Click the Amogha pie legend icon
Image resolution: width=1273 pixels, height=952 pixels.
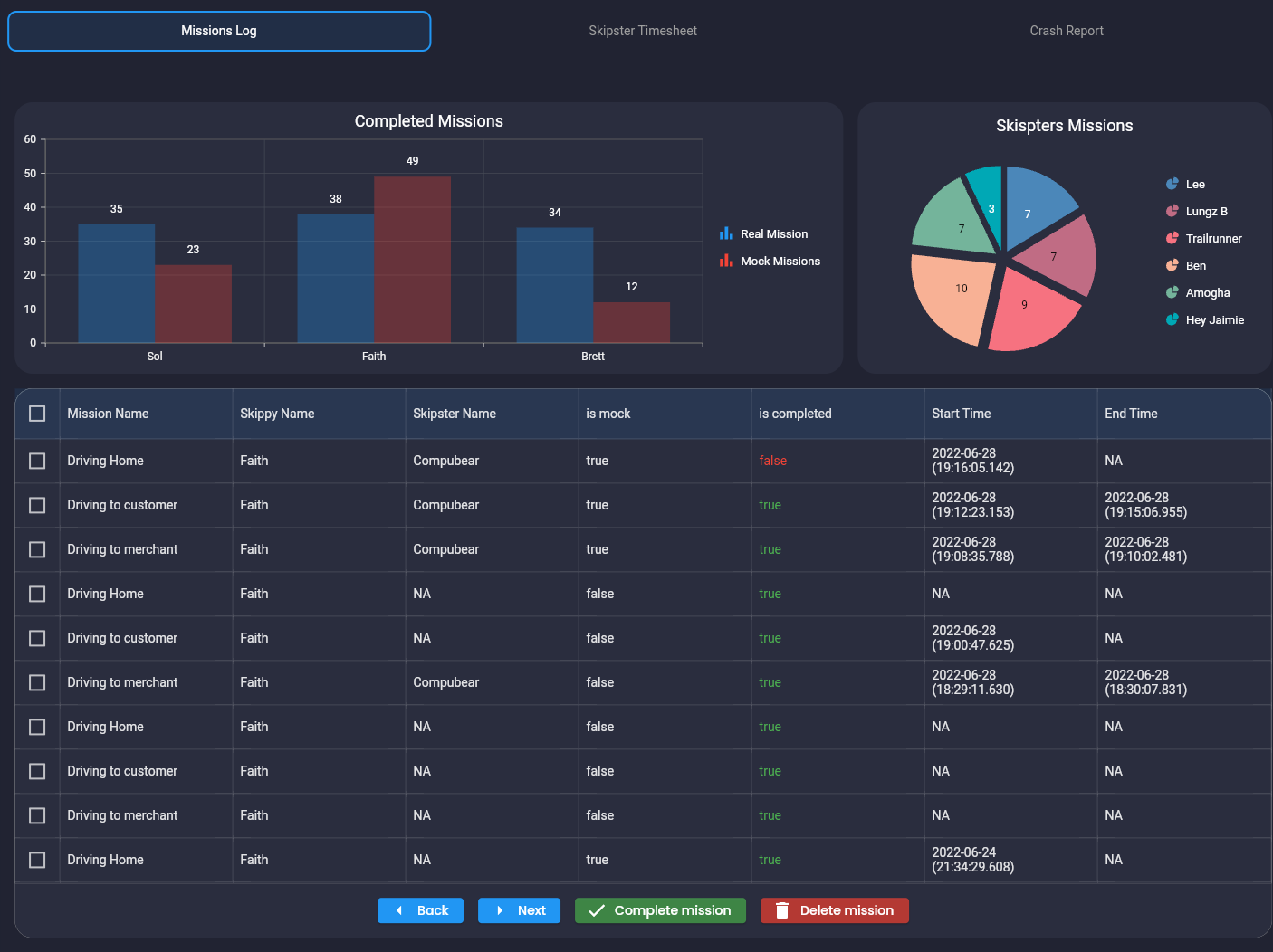(1172, 292)
